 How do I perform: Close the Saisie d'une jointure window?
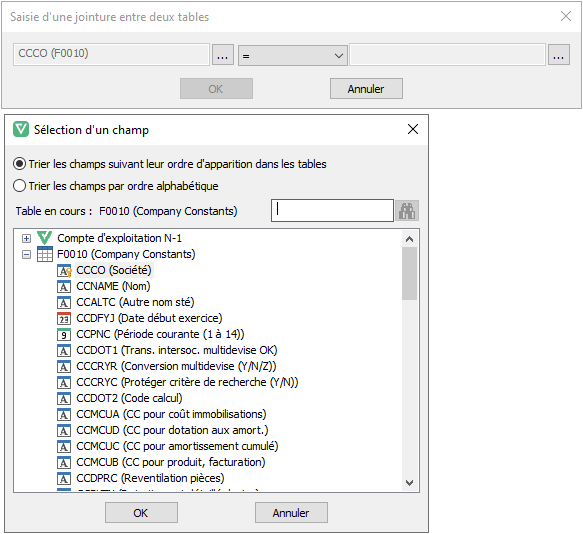(x=566, y=16)
